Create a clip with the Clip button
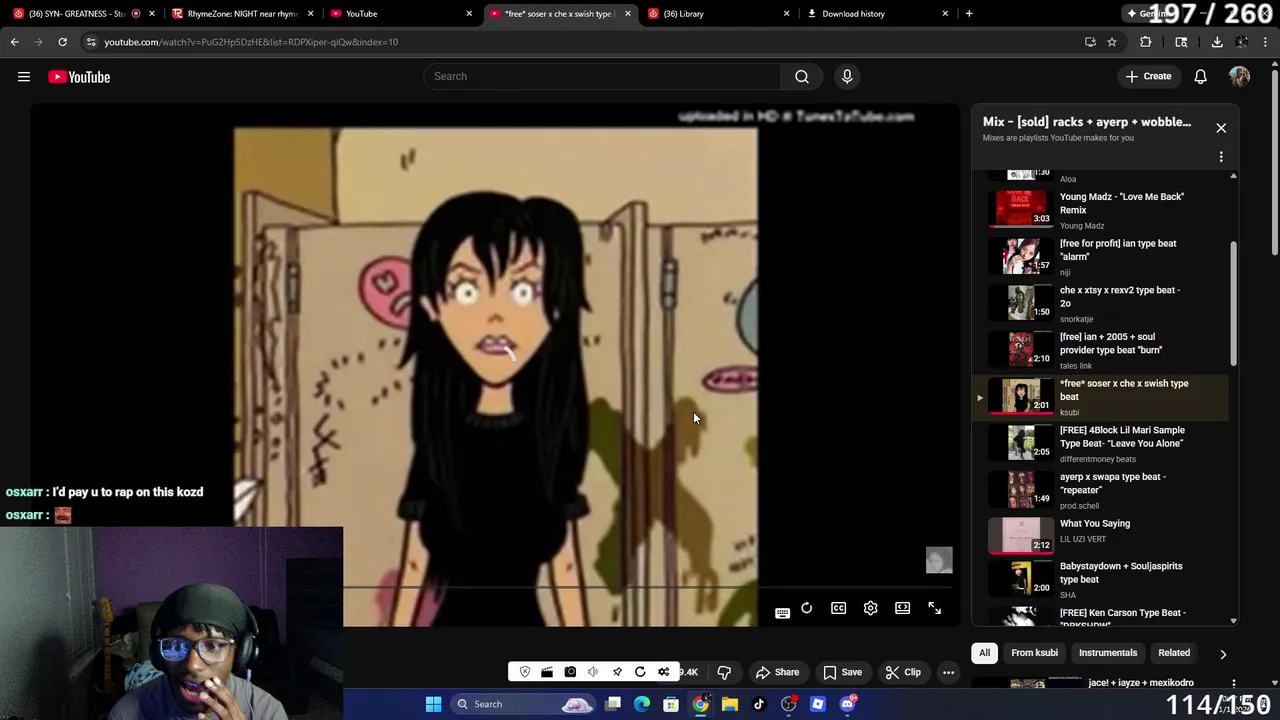The width and height of the screenshot is (1280, 720). 903,672
